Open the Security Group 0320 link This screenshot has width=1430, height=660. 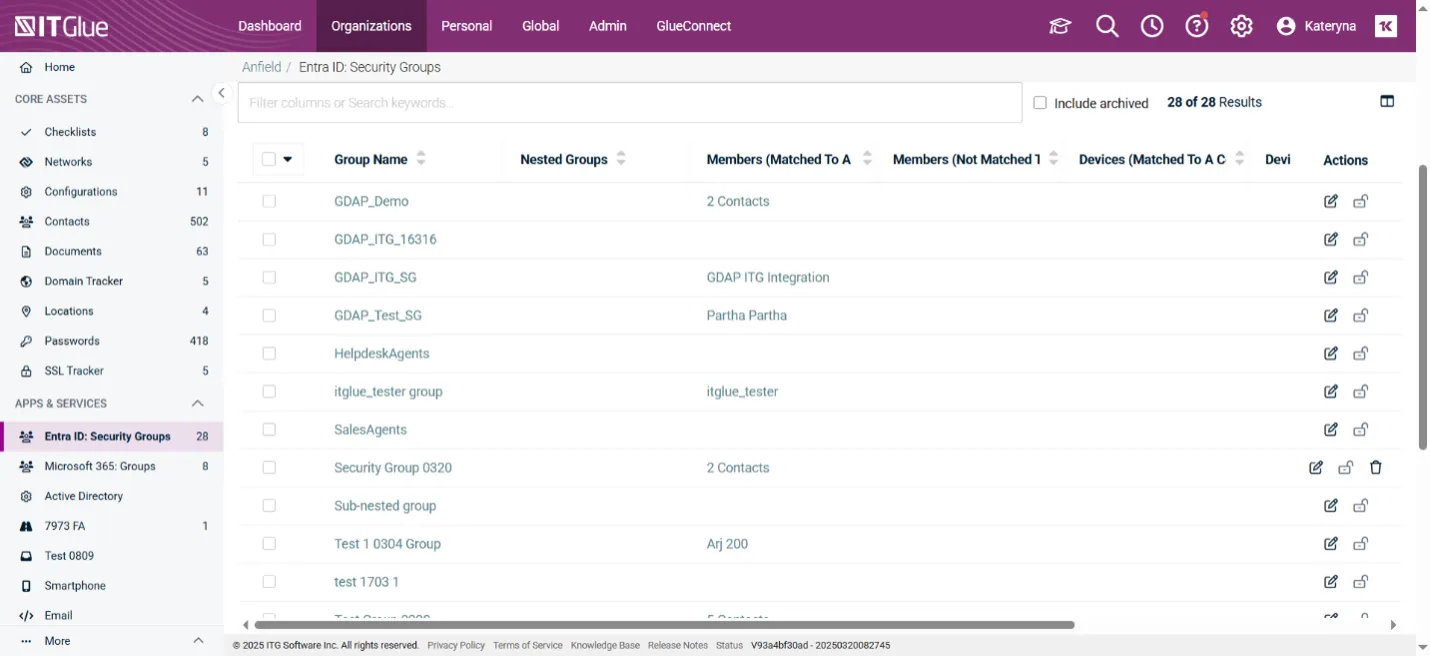coord(392,467)
